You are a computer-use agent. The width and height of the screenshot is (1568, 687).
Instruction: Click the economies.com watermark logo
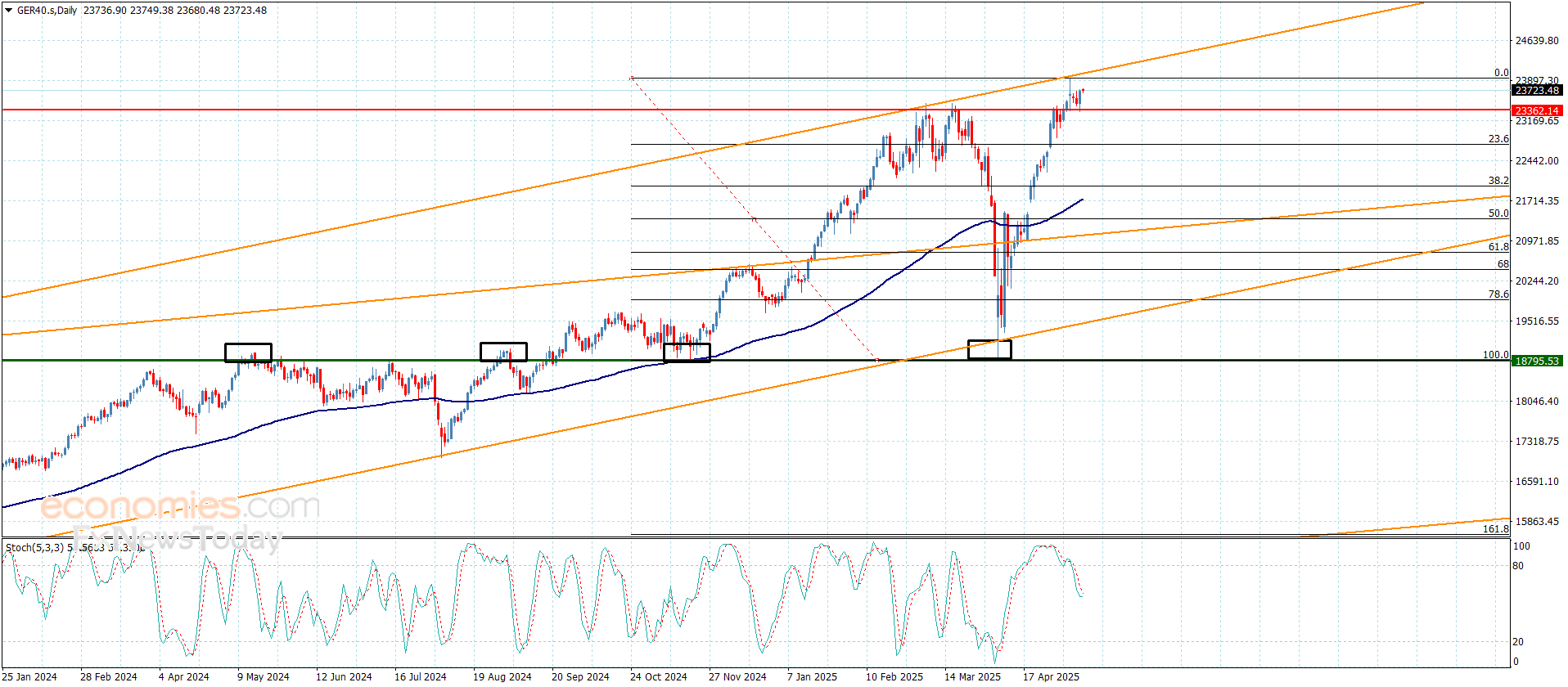tap(180, 506)
